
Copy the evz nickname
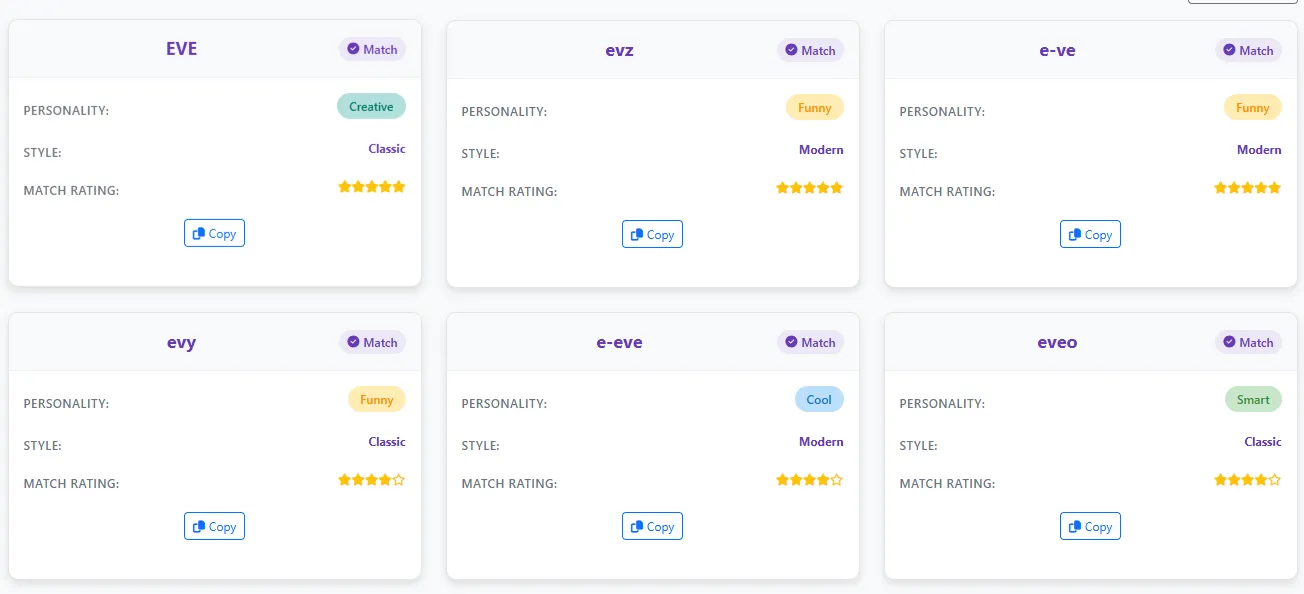(652, 235)
